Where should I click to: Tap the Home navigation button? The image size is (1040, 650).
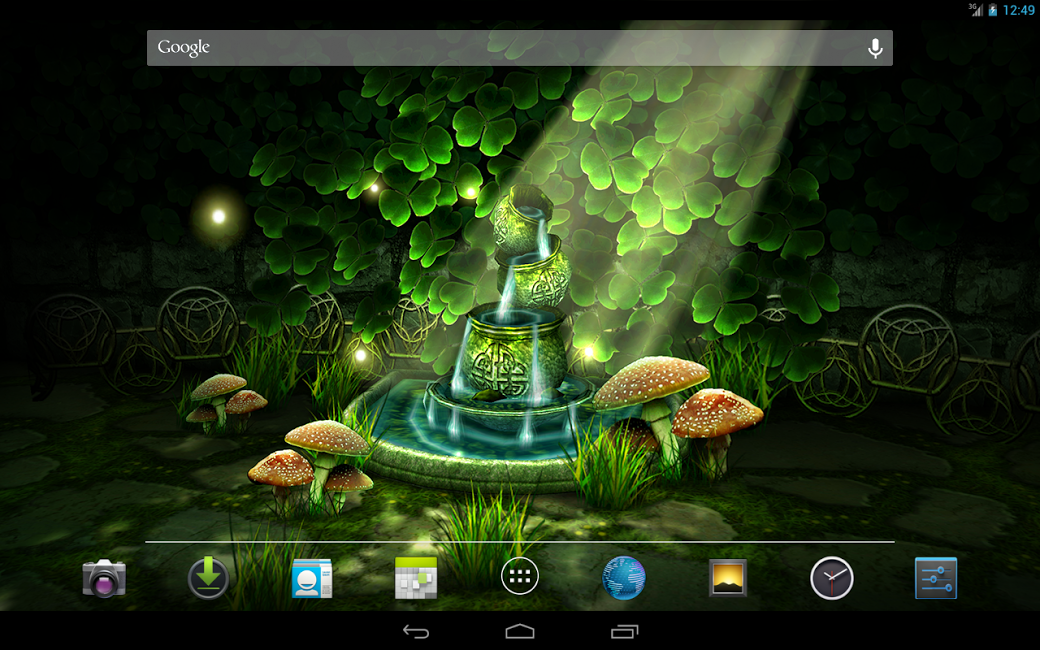519,631
